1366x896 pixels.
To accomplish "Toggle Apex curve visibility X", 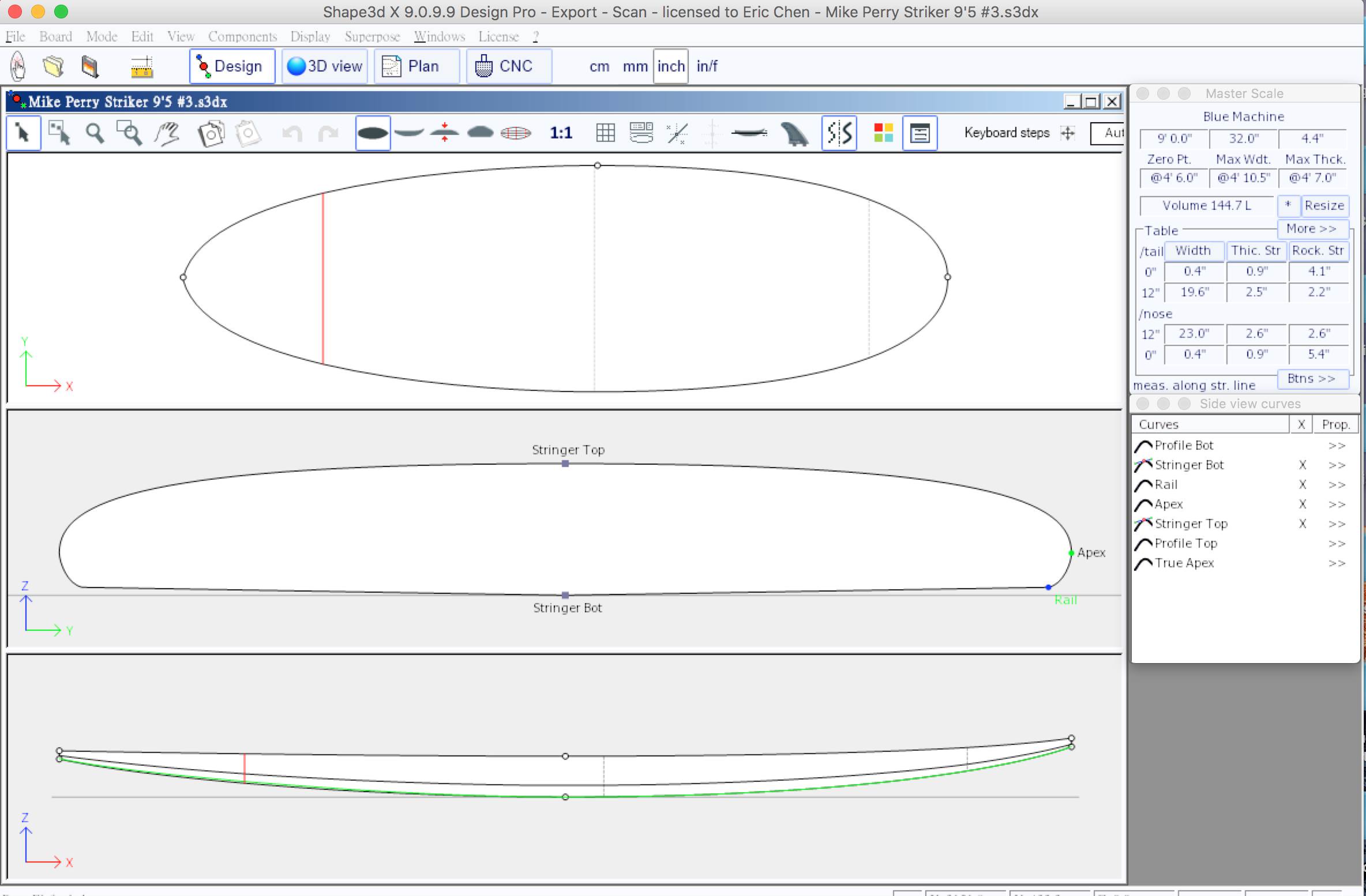I will click(1302, 504).
